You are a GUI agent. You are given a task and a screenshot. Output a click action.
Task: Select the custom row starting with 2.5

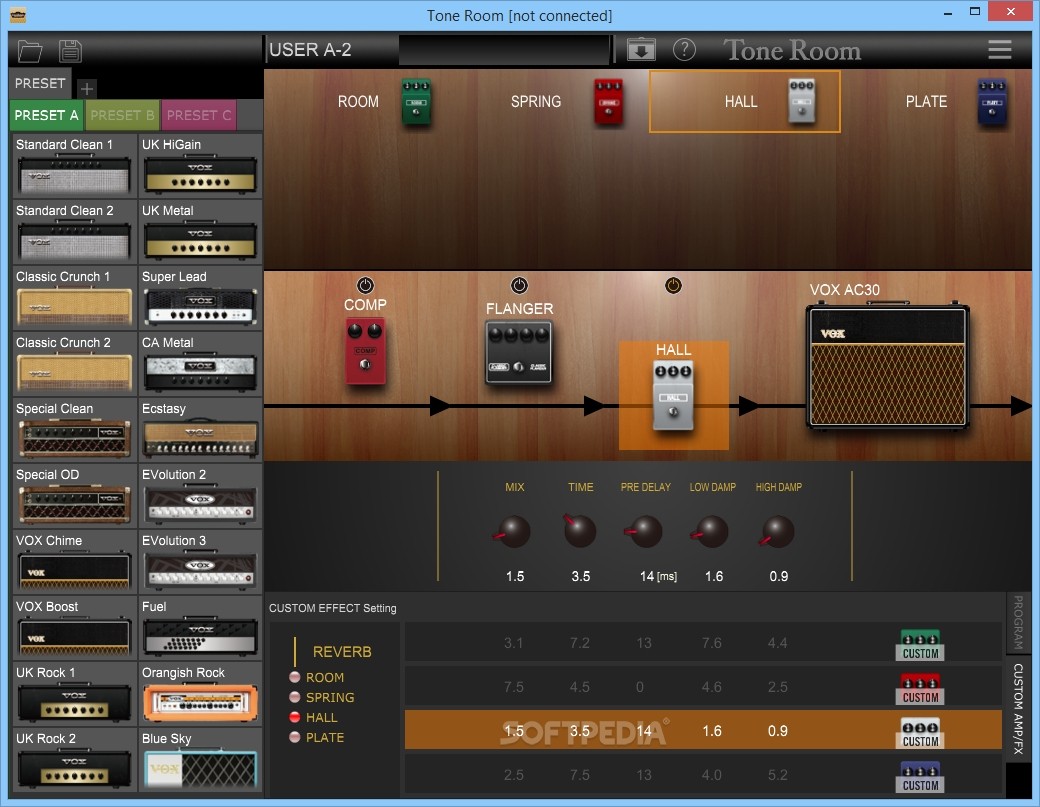click(703, 775)
